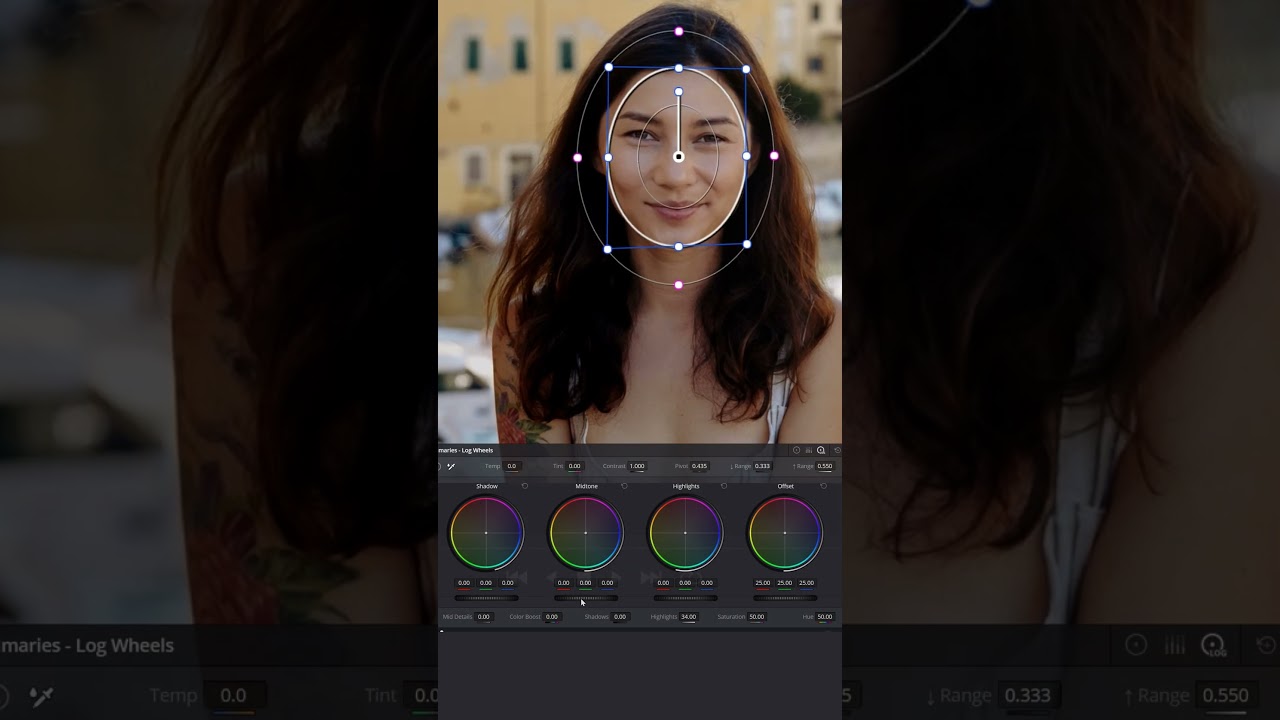Click the Offset blue channel value 25.00
1280x720 pixels.
click(806, 583)
